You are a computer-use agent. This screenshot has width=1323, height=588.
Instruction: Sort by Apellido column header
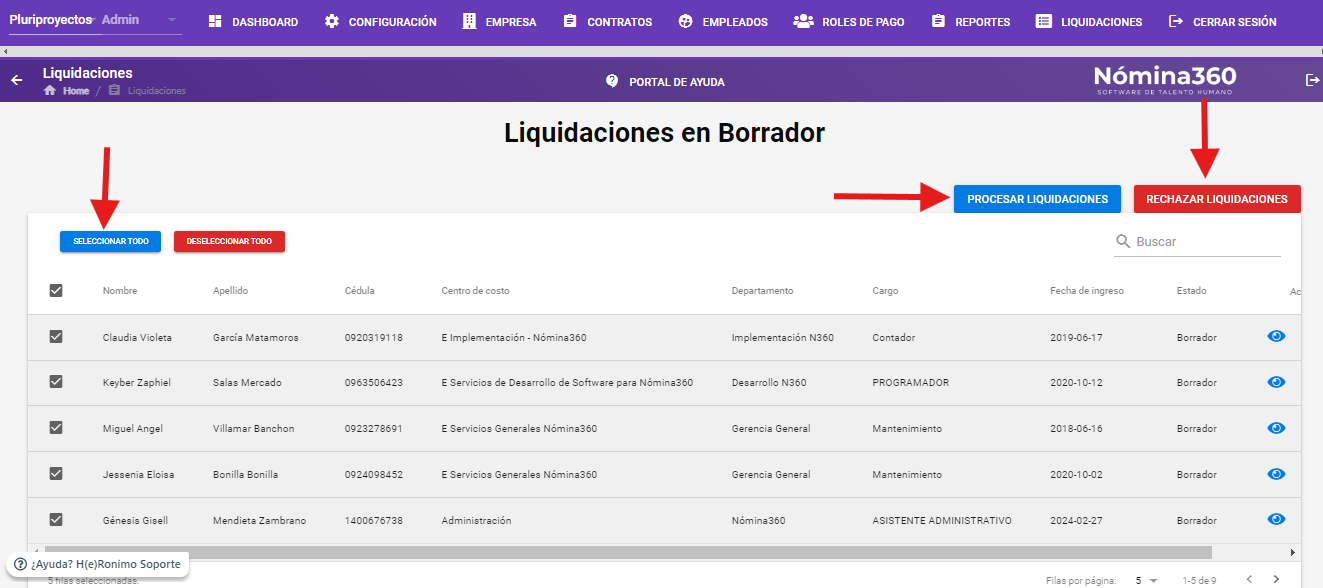click(x=230, y=291)
